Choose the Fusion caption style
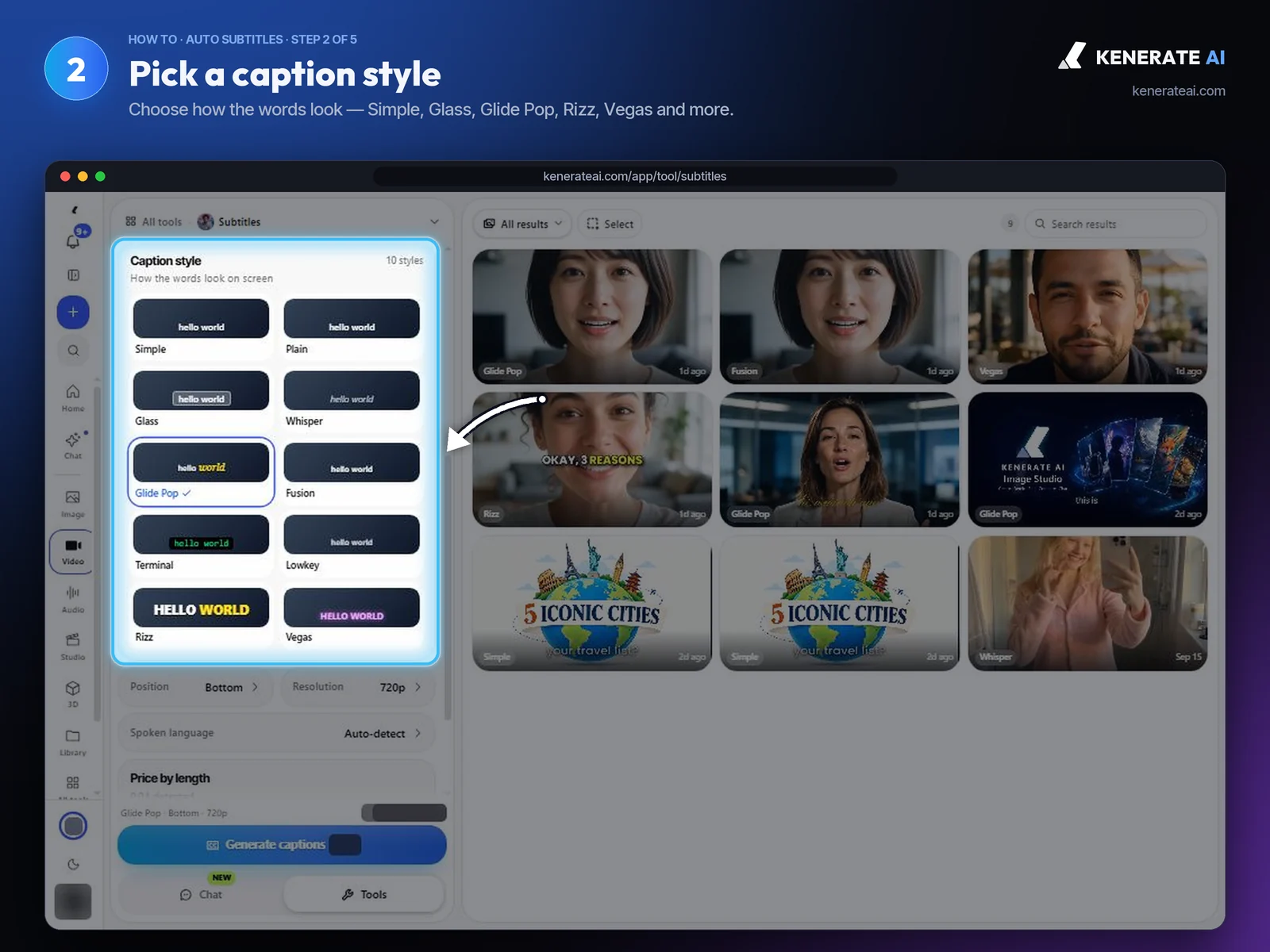 point(352,472)
